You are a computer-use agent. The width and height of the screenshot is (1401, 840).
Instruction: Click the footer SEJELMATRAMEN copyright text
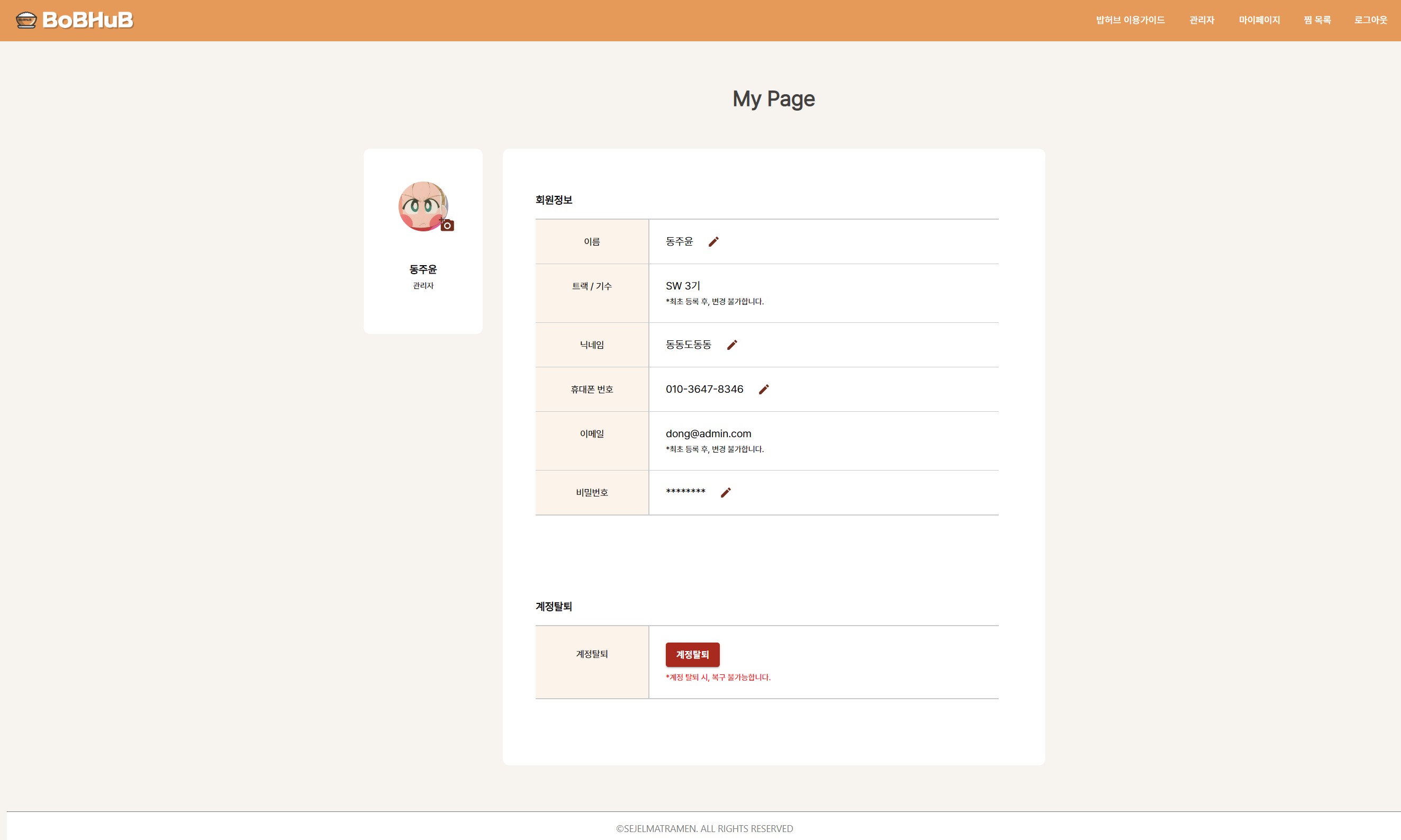(x=704, y=829)
